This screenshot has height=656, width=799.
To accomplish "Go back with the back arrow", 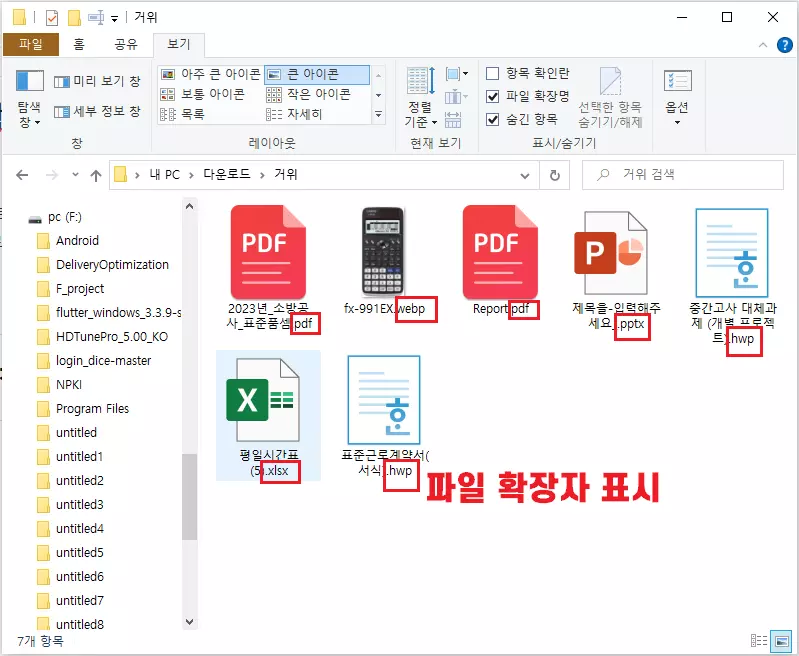I will (x=22, y=175).
